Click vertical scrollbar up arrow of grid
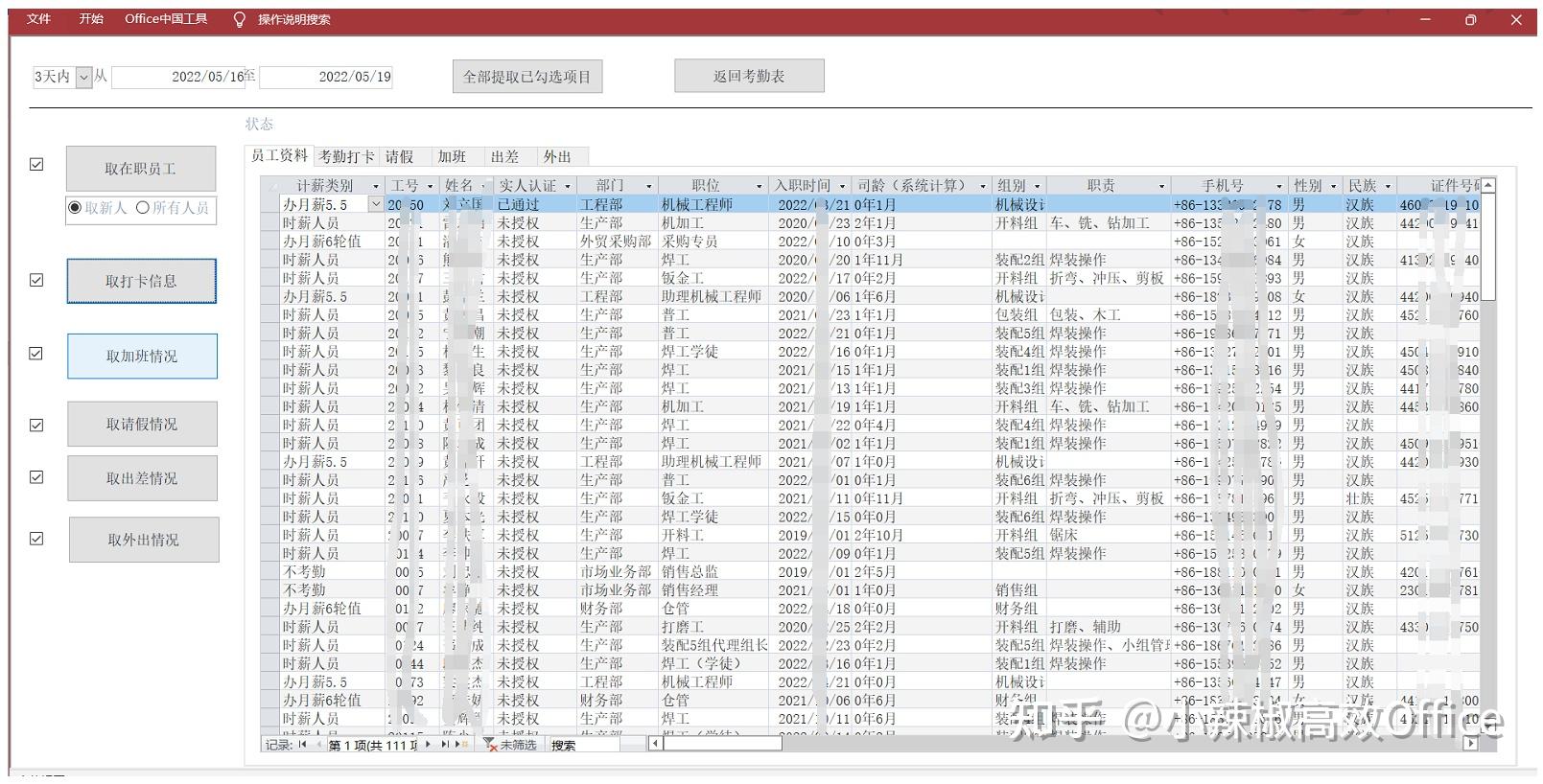The height and width of the screenshot is (784, 1543). point(1487,186)
